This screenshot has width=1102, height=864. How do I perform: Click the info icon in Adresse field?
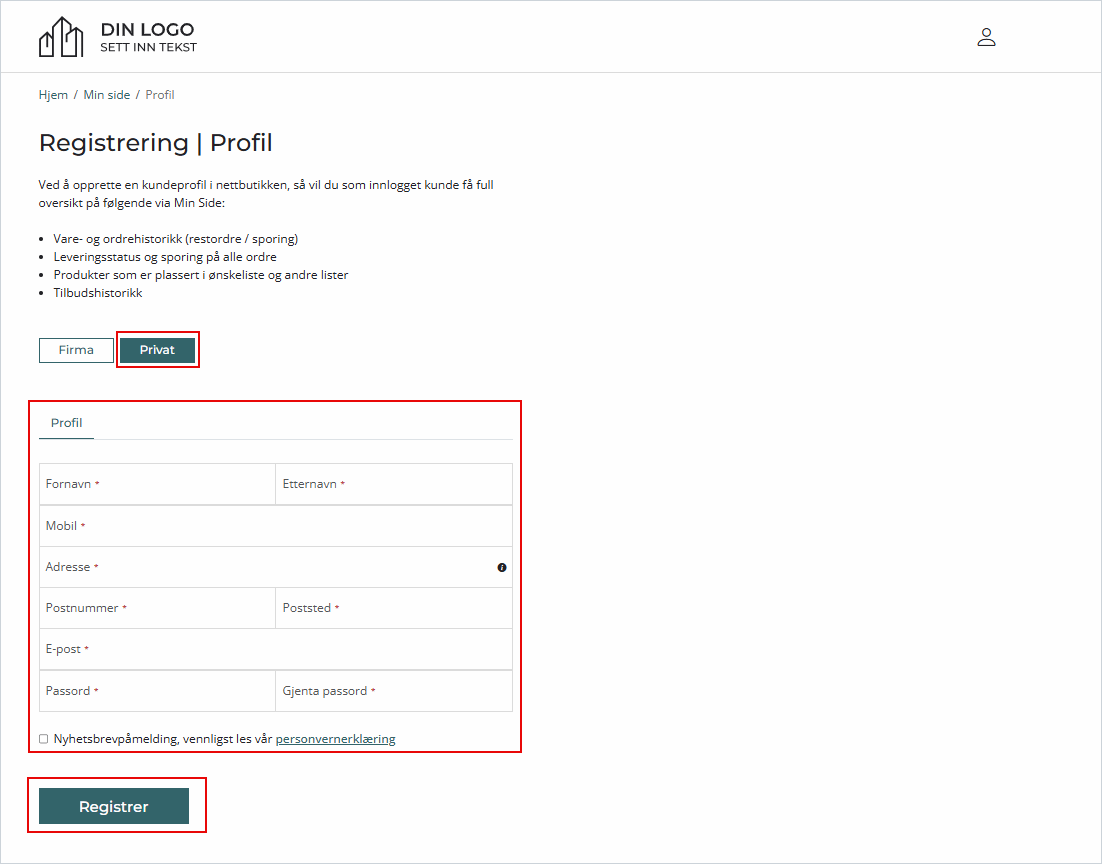tap(502, 567)
